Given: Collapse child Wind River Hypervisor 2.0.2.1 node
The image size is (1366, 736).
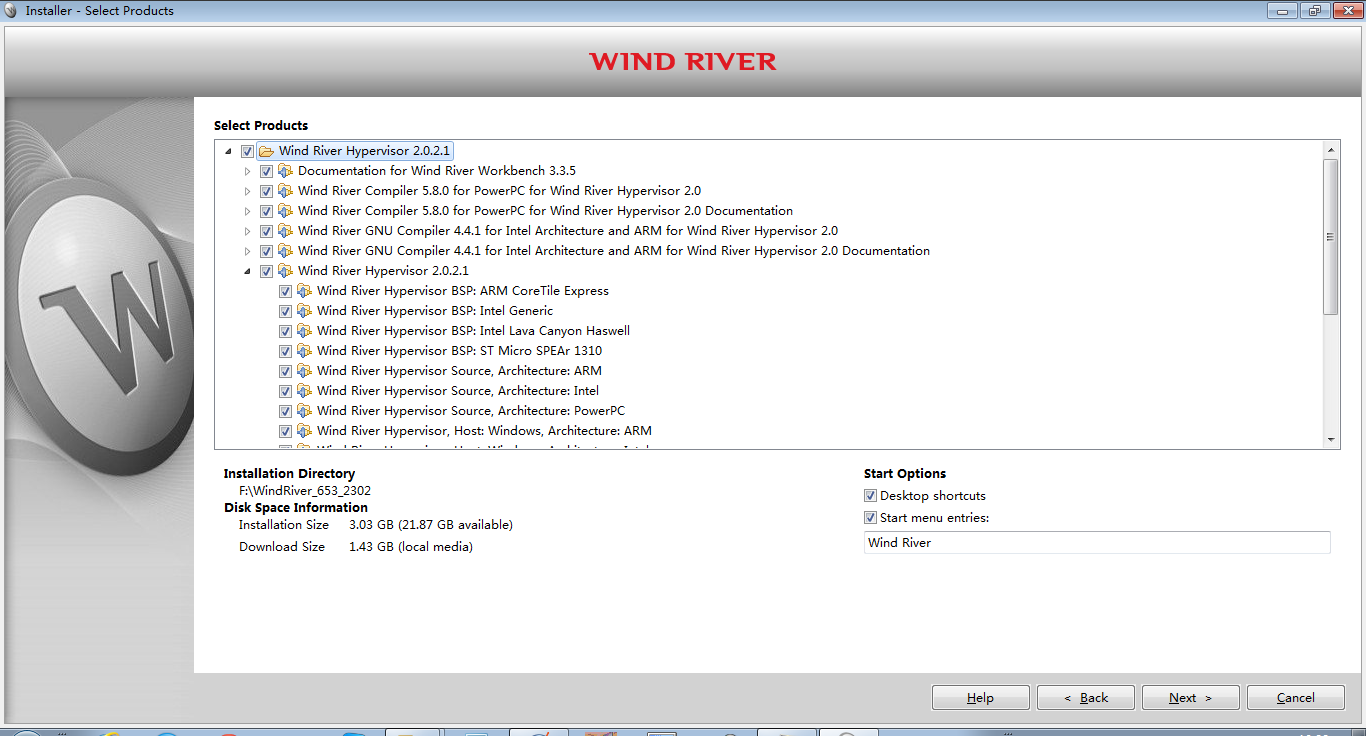Looking at the screenshot, I should (248, 271).
